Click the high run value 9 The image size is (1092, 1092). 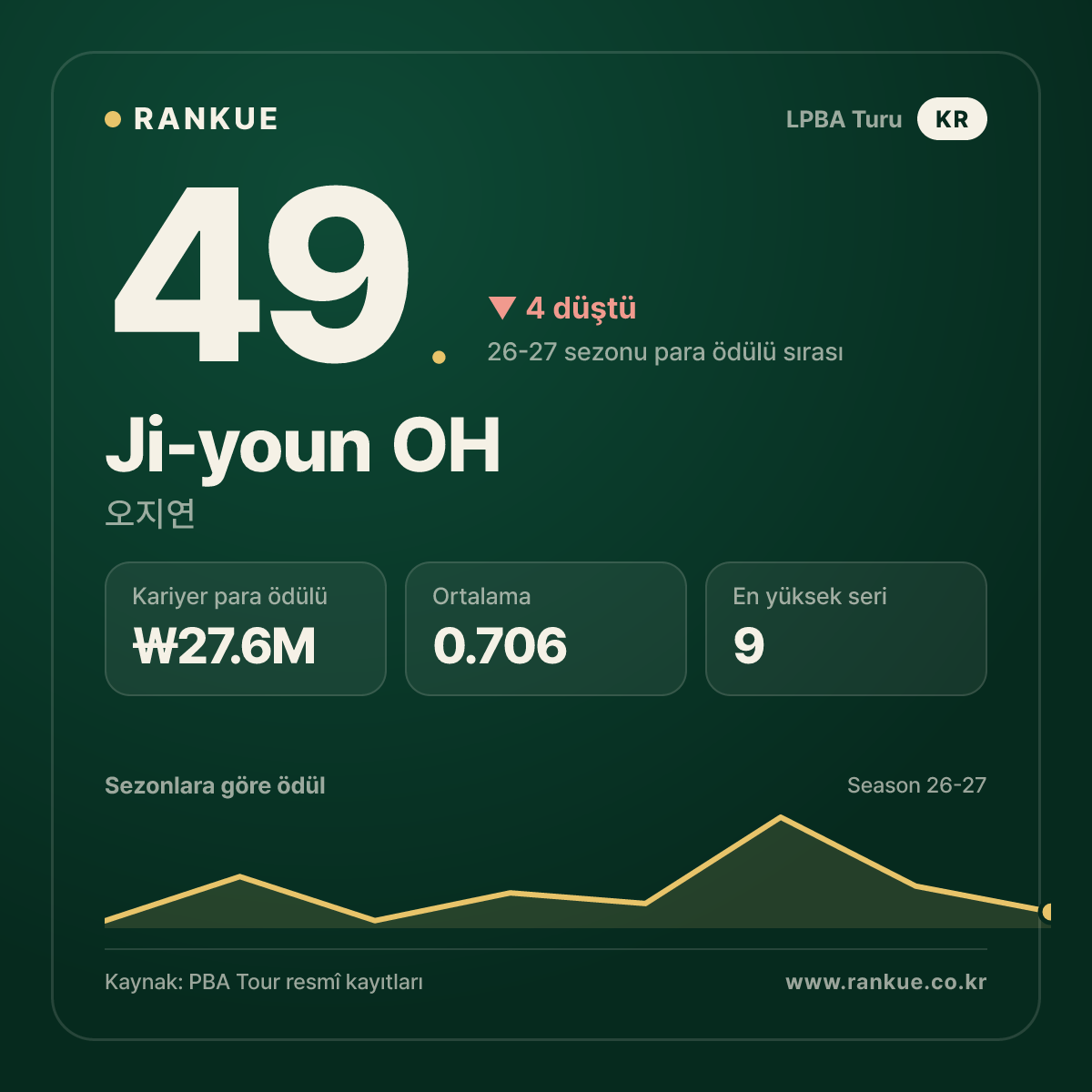coord(749,646)
